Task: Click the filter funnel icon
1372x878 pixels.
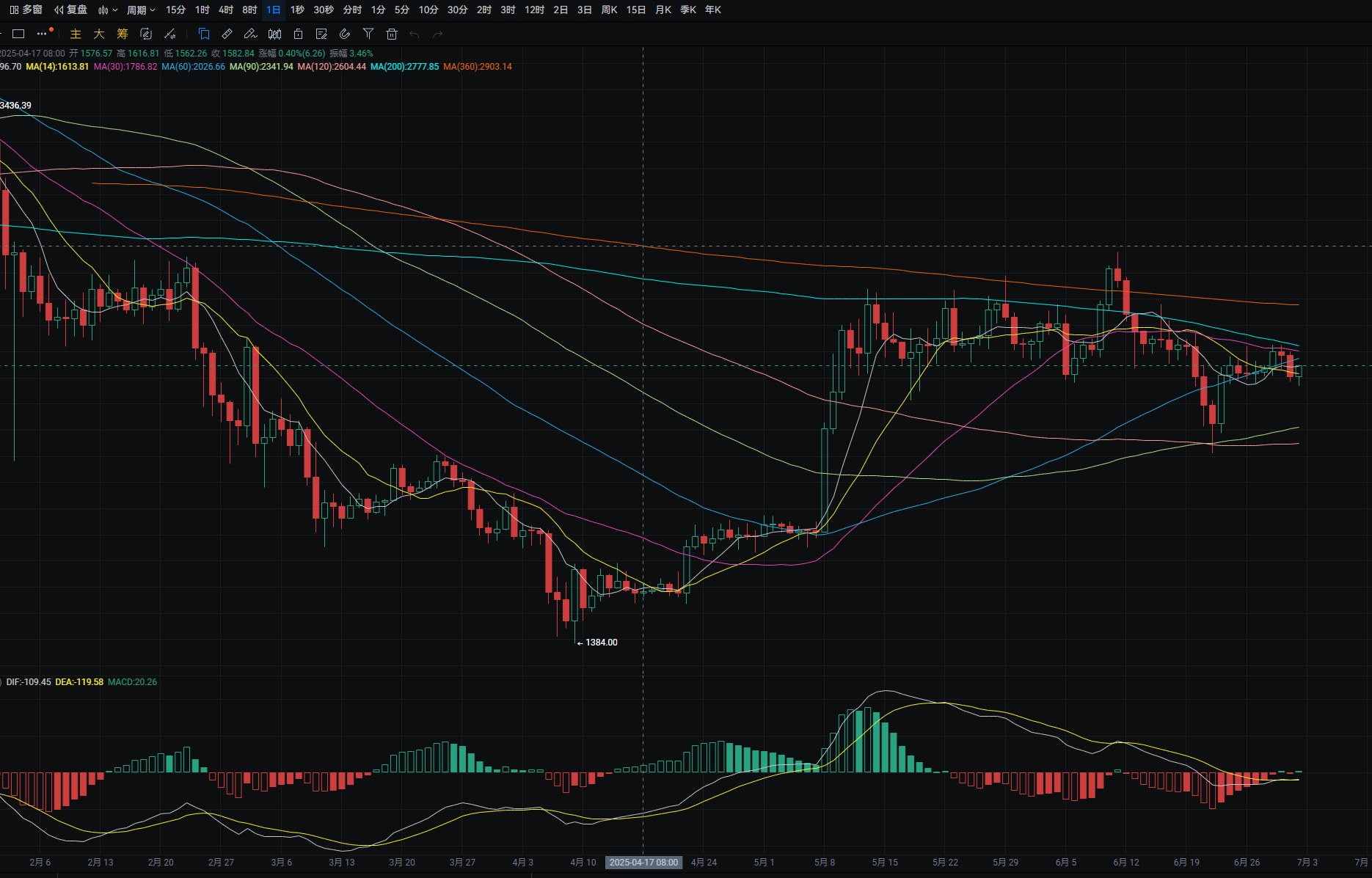Action: click(x=368, y=34)
